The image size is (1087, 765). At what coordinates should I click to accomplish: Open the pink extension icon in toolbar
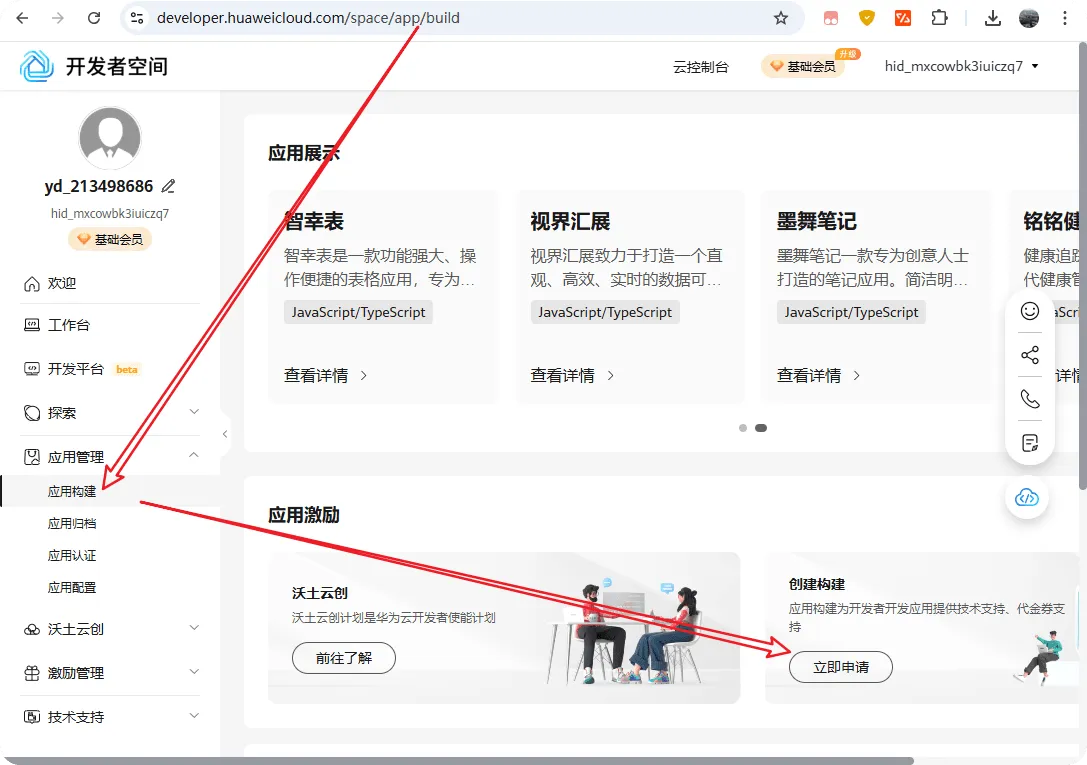[831, 18]
